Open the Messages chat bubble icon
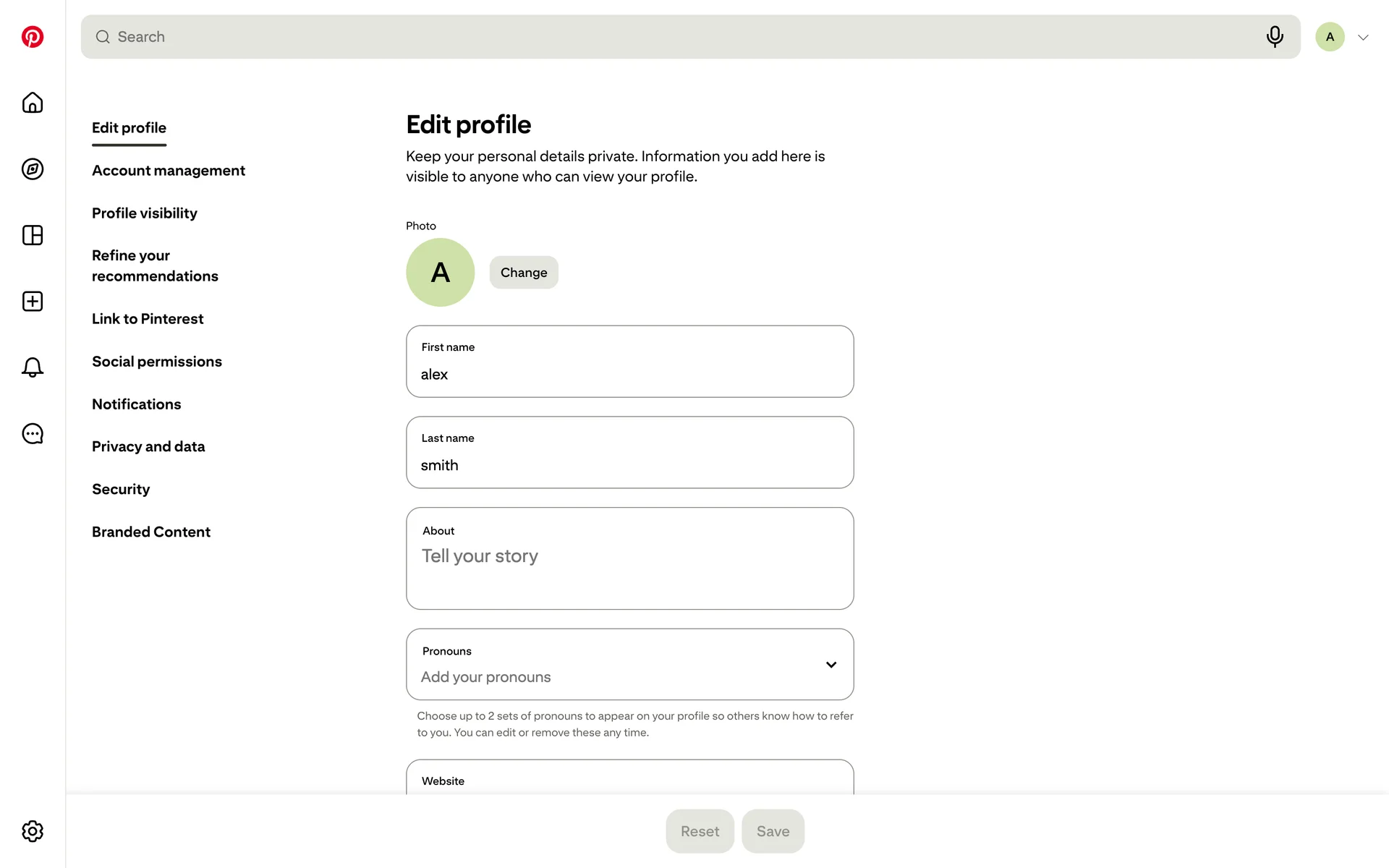This screenshot has height=868, width=1389. tap(33, 434)
